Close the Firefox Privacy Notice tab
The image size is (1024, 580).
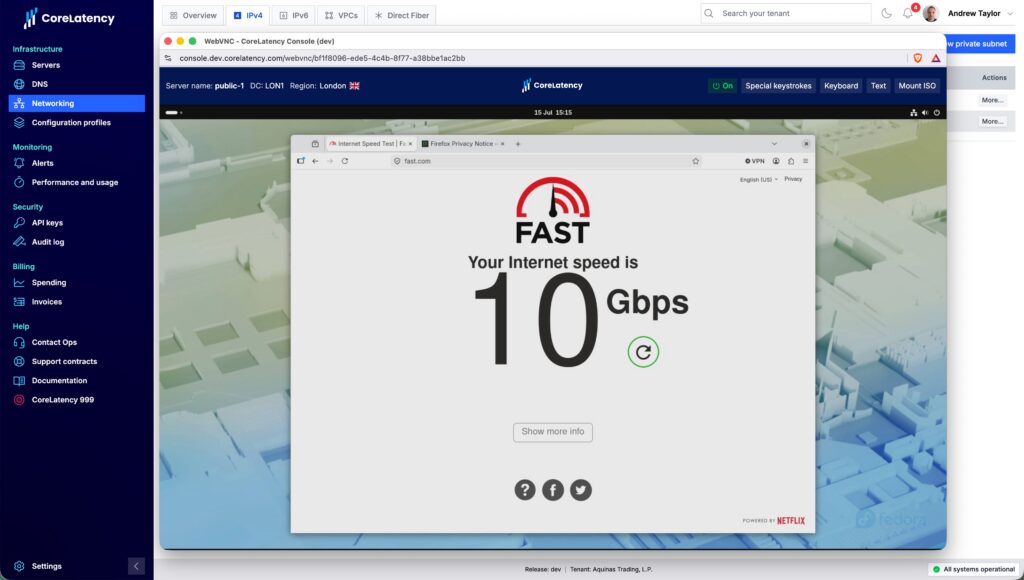(502, 144)
